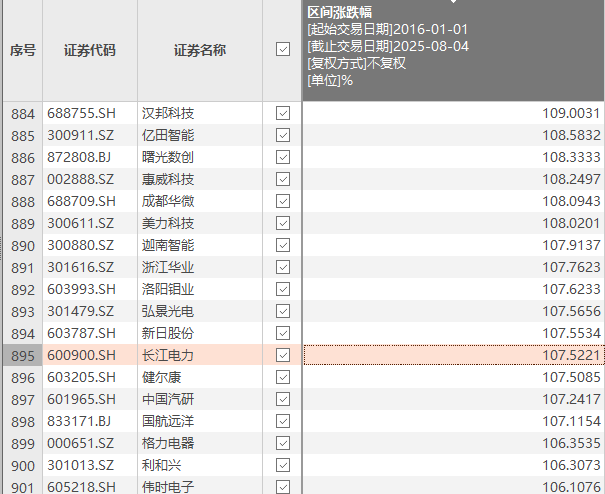The width and height of the screenshot is (605, 494).
Task: Select code cell 000651.SZ
Action: pyautogui.click(x=90, y=443)
